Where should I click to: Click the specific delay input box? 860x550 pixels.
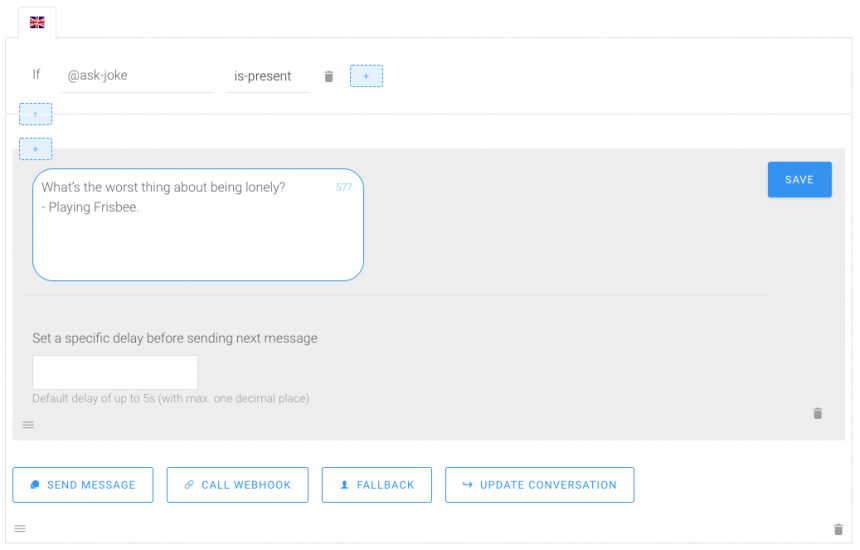(115, 372)
